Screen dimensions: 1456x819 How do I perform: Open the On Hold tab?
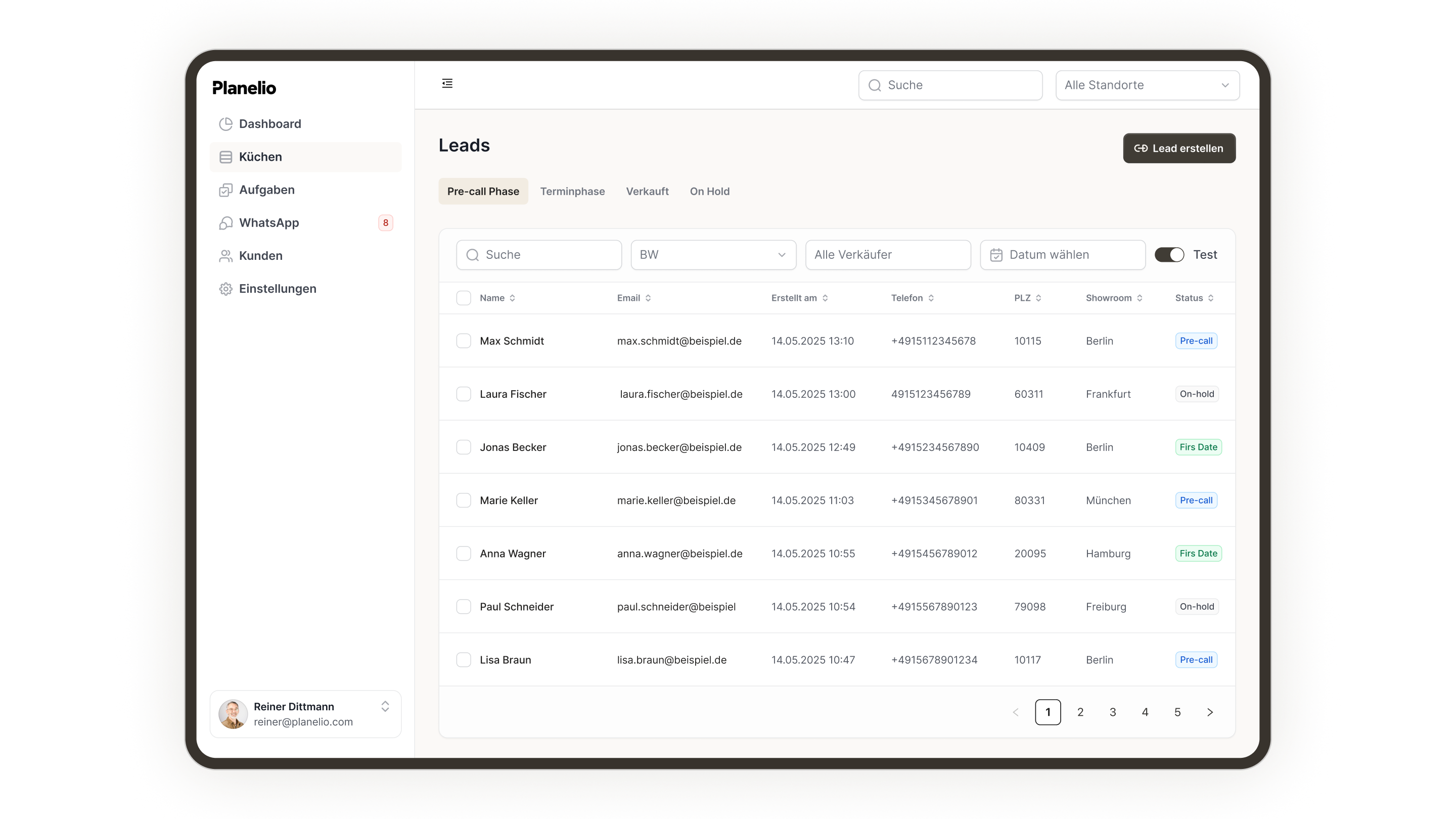[x=709, y=191]
